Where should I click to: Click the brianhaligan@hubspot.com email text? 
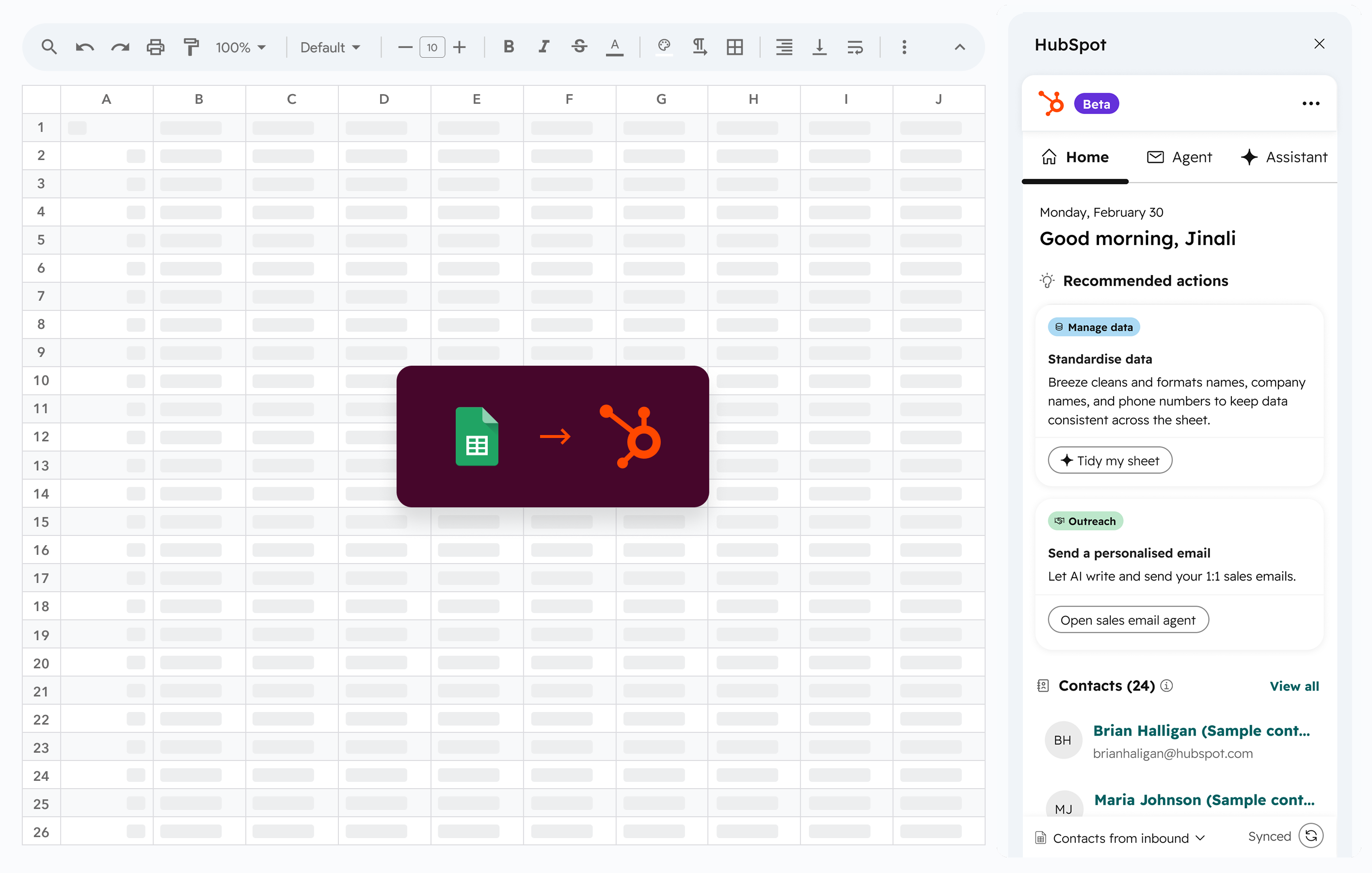(1173, 753)
